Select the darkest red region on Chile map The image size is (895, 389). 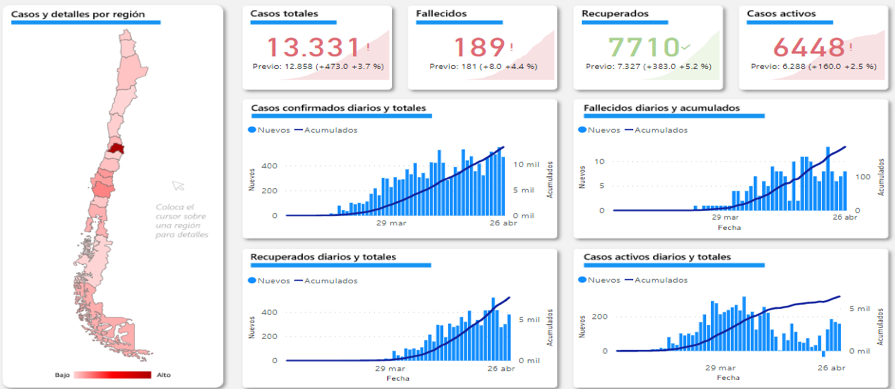(116, 148)
